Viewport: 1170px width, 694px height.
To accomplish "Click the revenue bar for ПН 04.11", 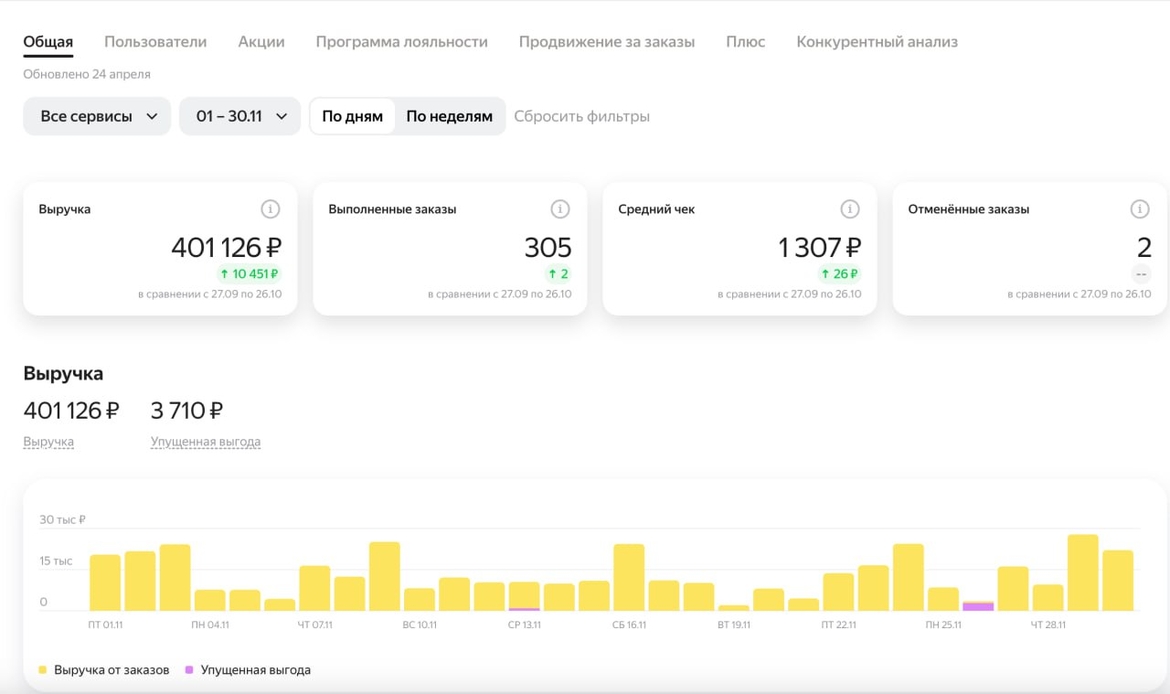I will point(210,601).
